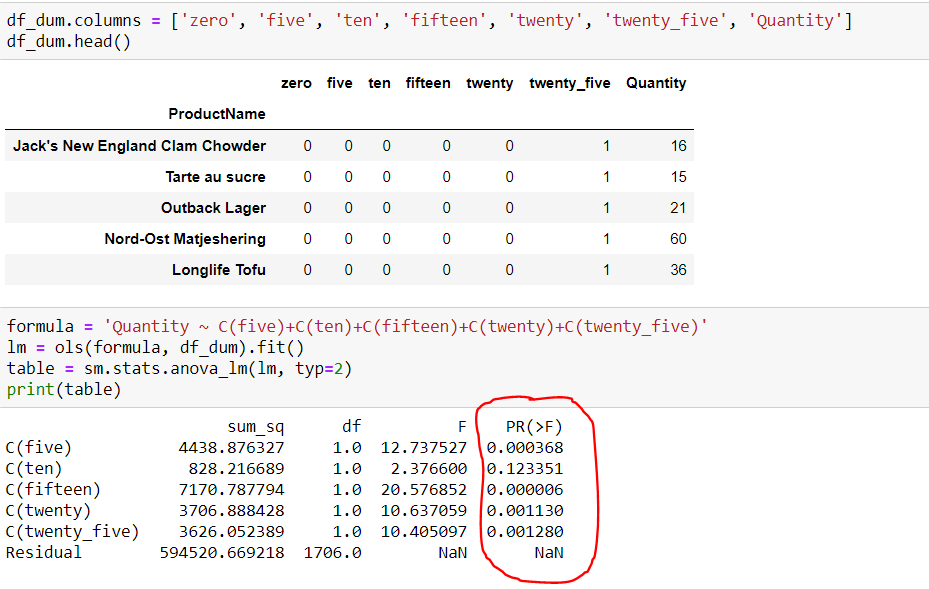Select the Outback Lager row label
Viewport: 929px width, 589px height.
point(213,208)
